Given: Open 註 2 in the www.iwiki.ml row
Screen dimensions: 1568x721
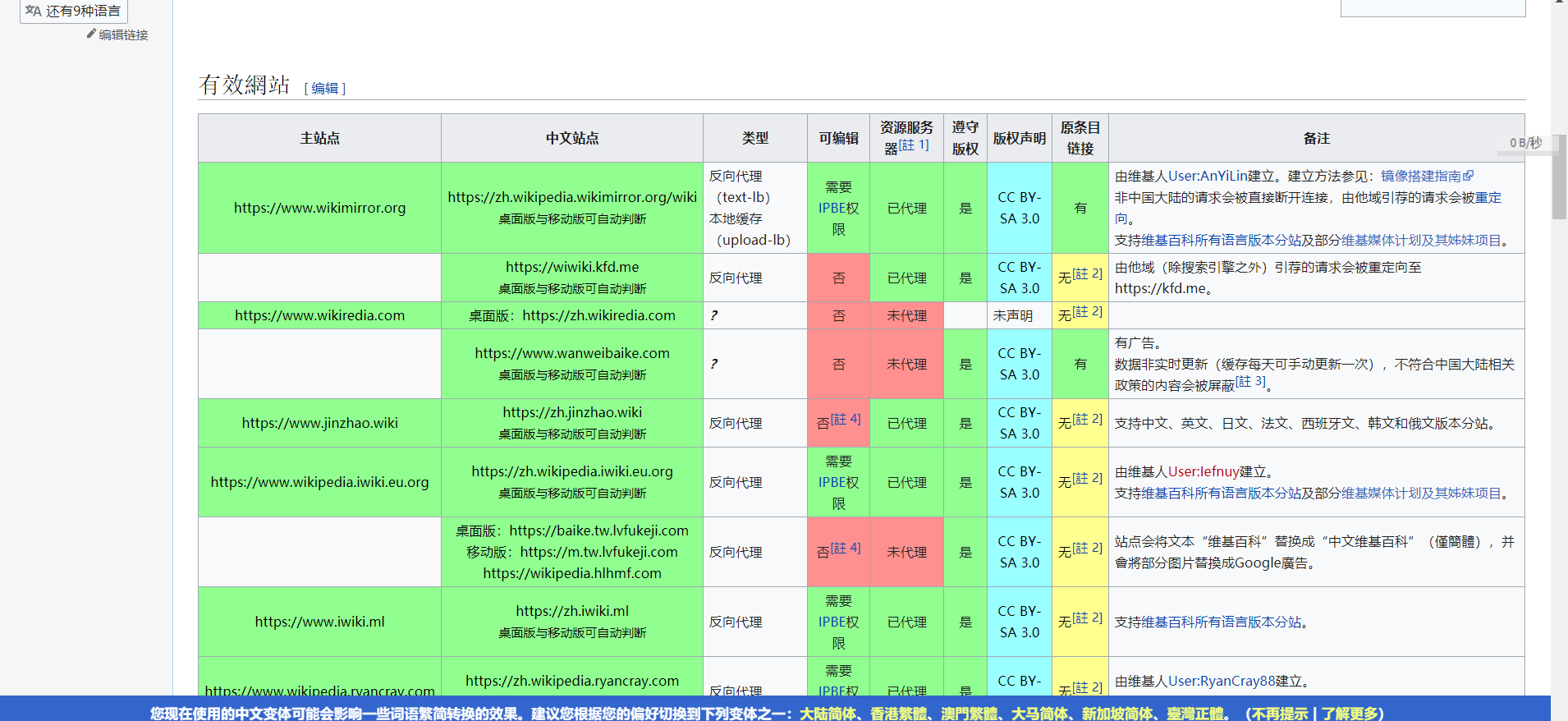Looking at the screenshot, I should pyautogui.click(x=1087, y=618).
